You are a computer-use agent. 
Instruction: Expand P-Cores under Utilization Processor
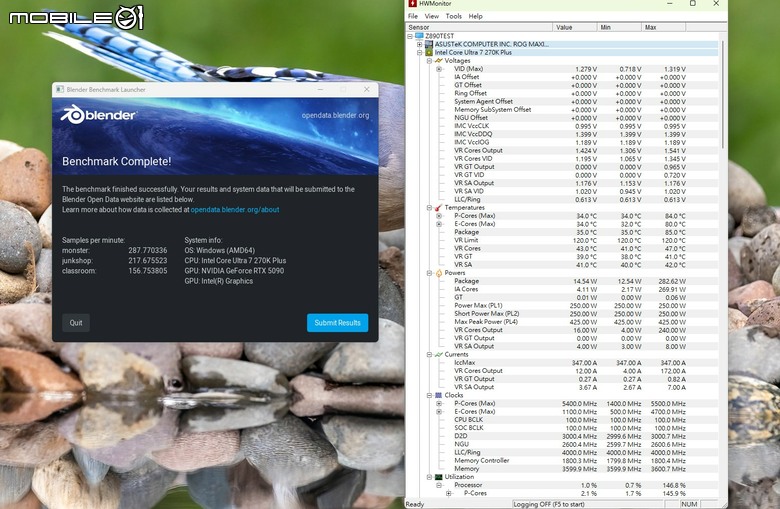pos(449,493)
